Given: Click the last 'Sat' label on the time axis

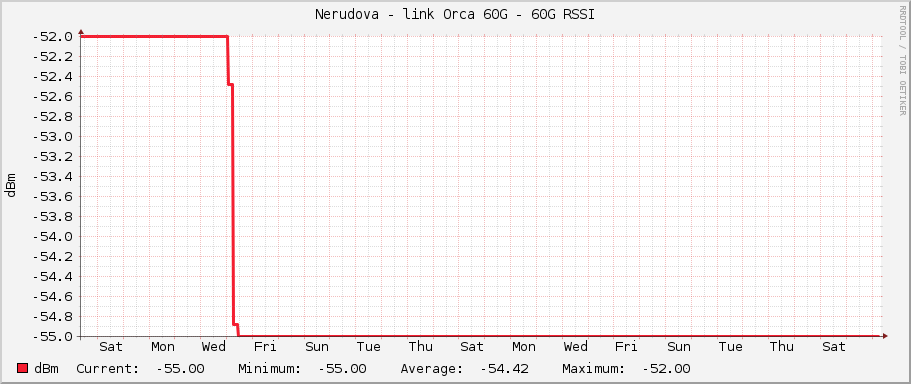Looking at the screenshot, I should pos(834,347).
